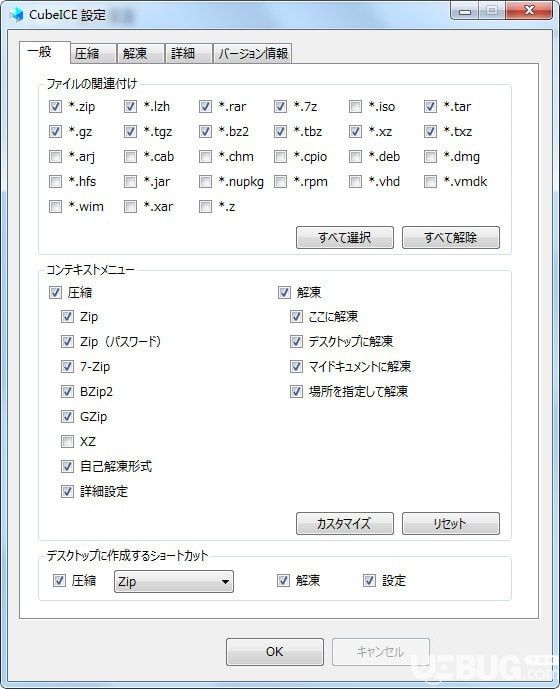Enable the *.vmdk file association
Image resolution: width=560 pixels, height=689 pixels.
coord(430,181)
